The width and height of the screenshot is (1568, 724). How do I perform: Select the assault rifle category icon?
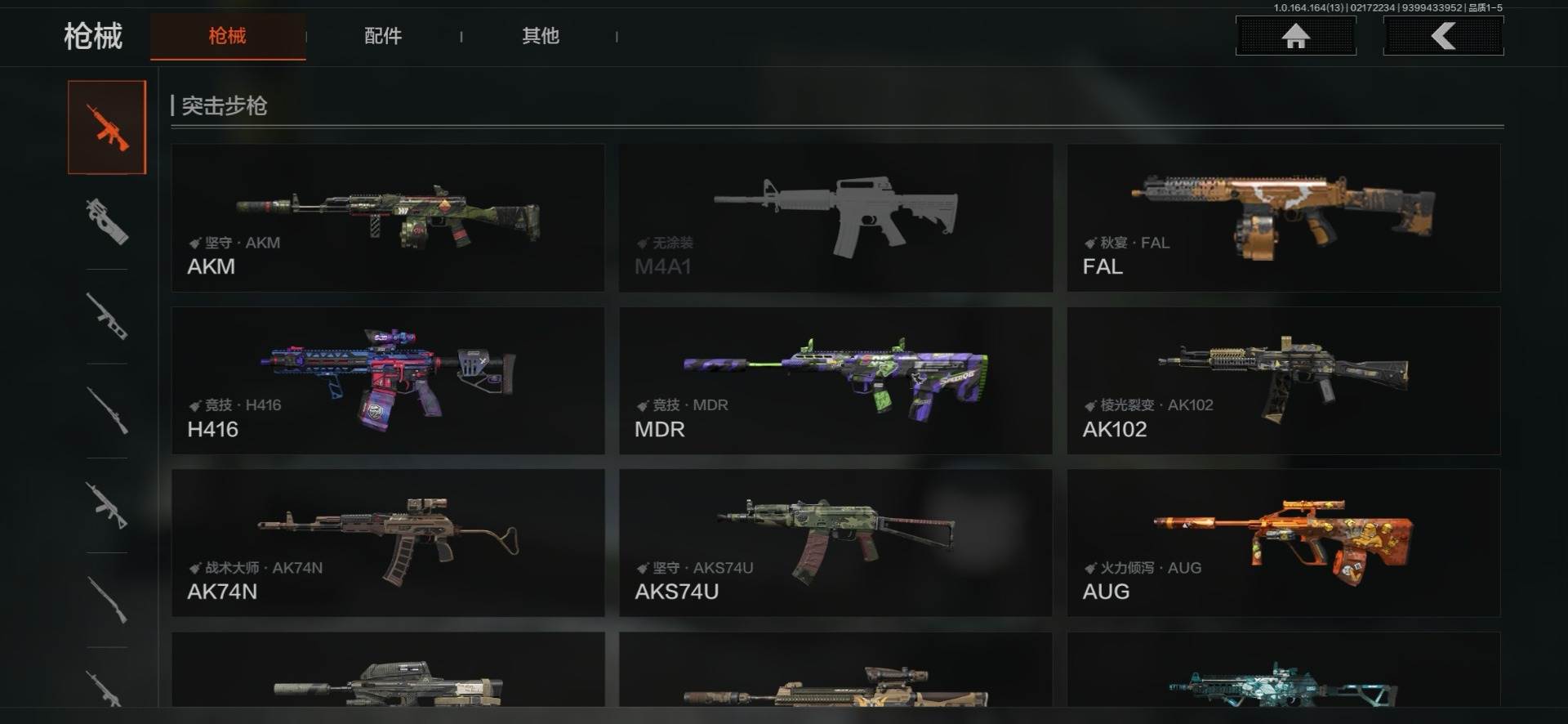107,127
